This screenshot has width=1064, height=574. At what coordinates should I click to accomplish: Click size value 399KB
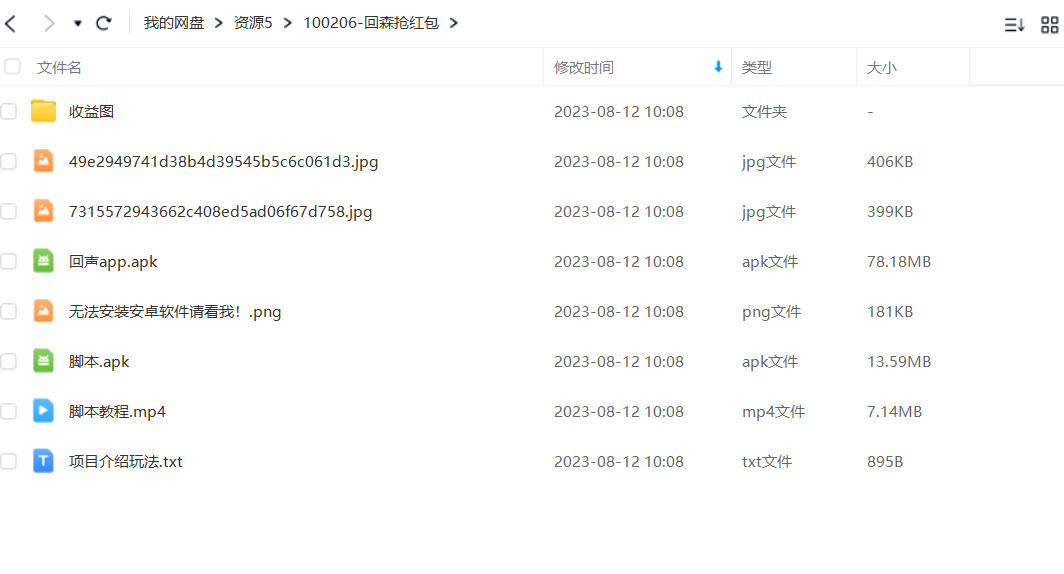(890, 212)
